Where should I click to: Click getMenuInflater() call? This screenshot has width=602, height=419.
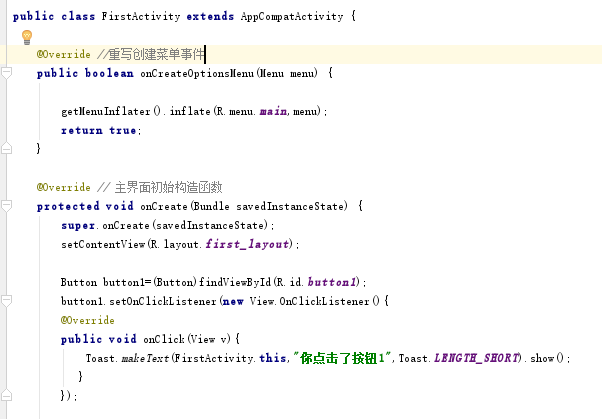click(x=111, y=111)
